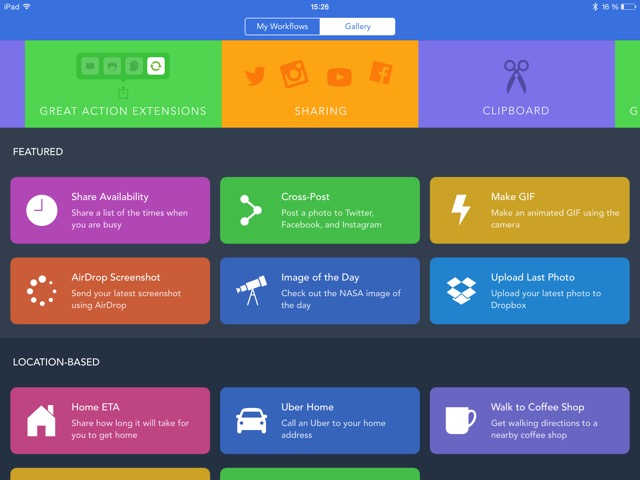Tap the Twitter bird icon in Sharing

(x=254, y=76)
